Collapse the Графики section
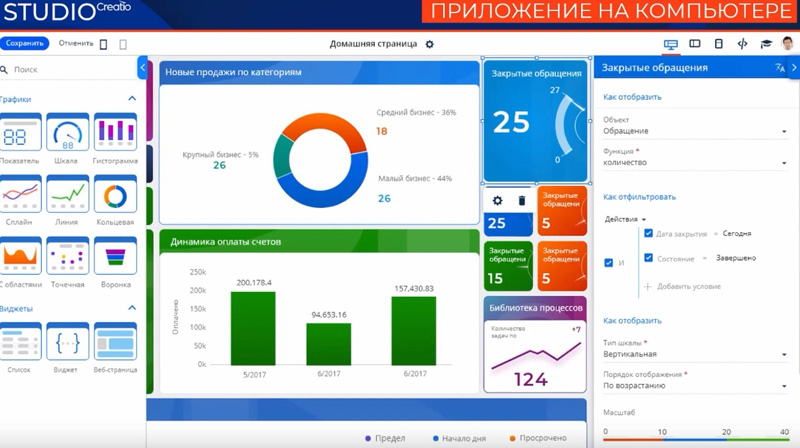The height and width of the screenshot is (448, 800). (132, 99)
